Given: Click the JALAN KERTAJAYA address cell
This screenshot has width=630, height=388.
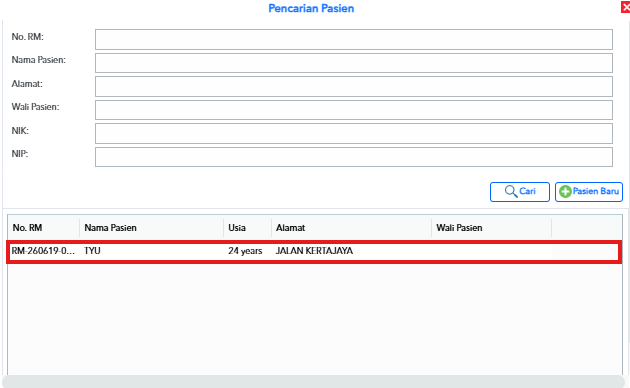Looking at the screenshot, I should 314,251.
